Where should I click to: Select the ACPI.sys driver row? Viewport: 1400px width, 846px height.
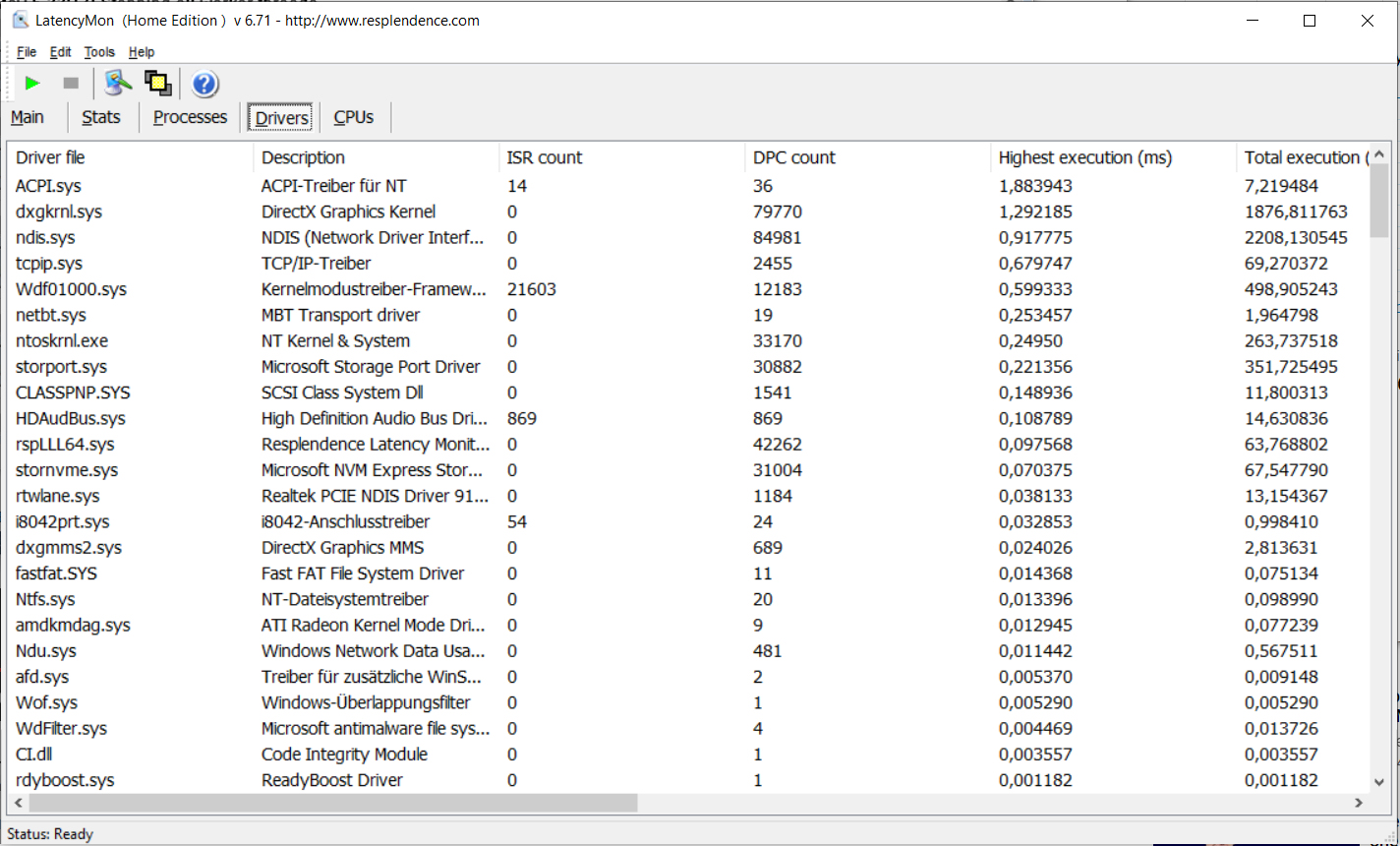(688, 186)
